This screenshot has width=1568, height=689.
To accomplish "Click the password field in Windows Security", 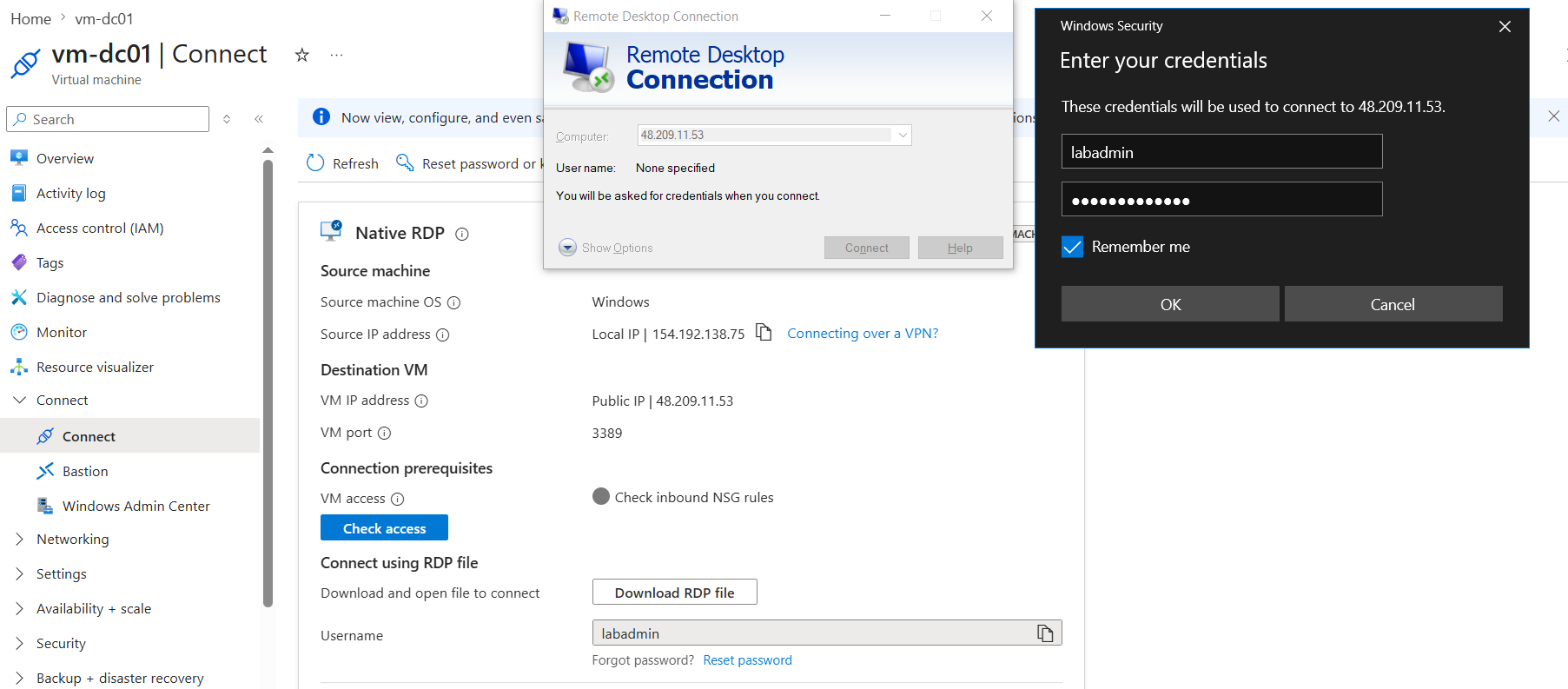I will (x=1221, y=200).
